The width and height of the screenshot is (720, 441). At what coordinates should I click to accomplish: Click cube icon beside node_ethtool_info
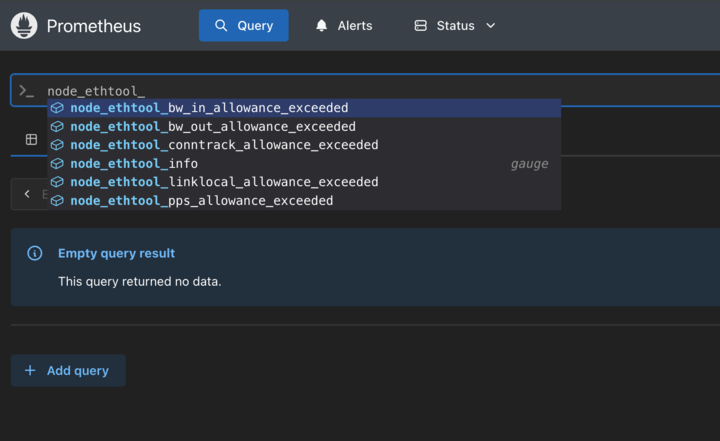click(57, 164)
